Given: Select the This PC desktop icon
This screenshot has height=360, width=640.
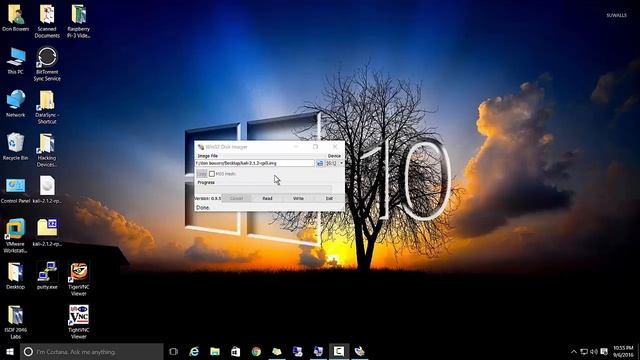Looking at the screenshot, I should point(16,61).
